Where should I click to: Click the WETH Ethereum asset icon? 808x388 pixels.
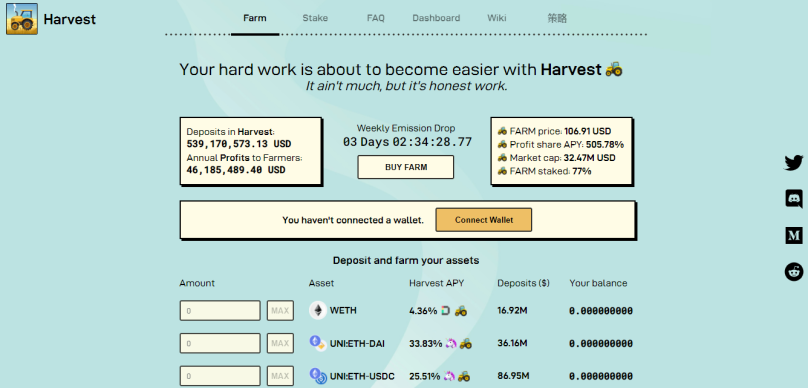[x=318, y=311]
